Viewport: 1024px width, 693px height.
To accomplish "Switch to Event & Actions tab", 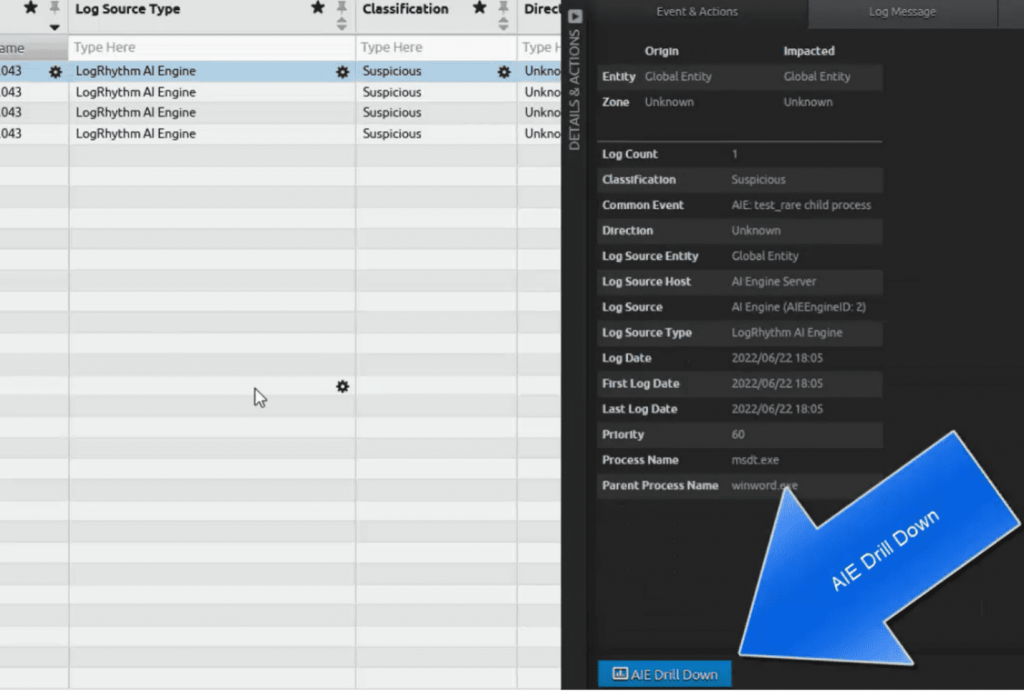I will point(697,12).
